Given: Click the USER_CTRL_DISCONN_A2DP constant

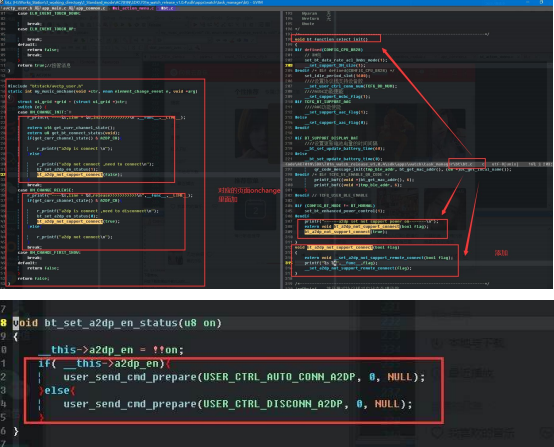Looking at the screenshot, I should coord(272,404).
